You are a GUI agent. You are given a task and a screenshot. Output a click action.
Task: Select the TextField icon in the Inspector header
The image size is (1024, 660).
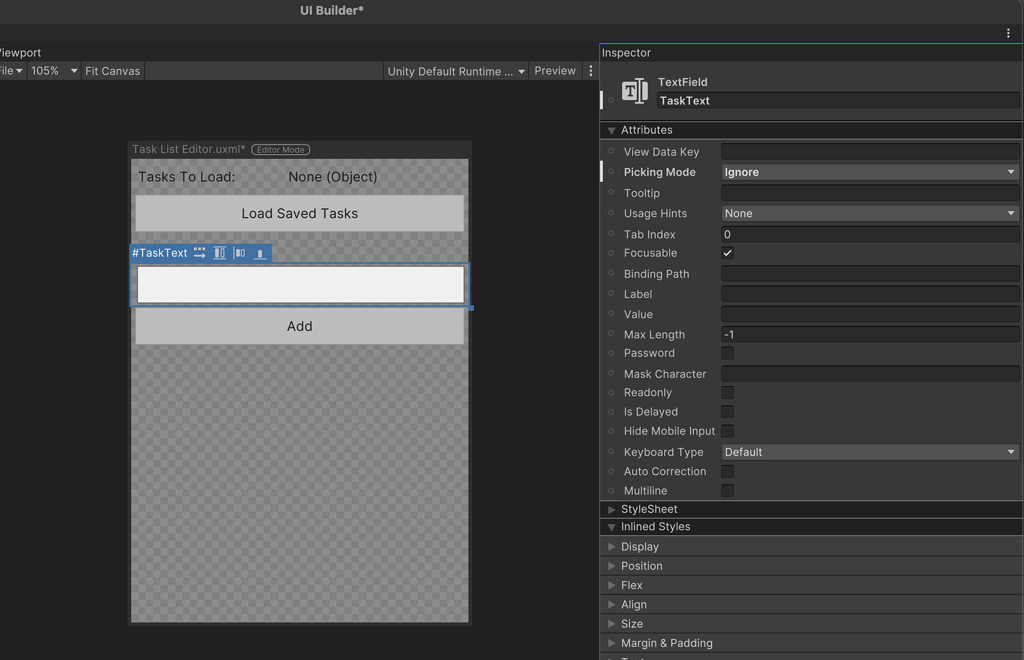click(x=634, y=90)
